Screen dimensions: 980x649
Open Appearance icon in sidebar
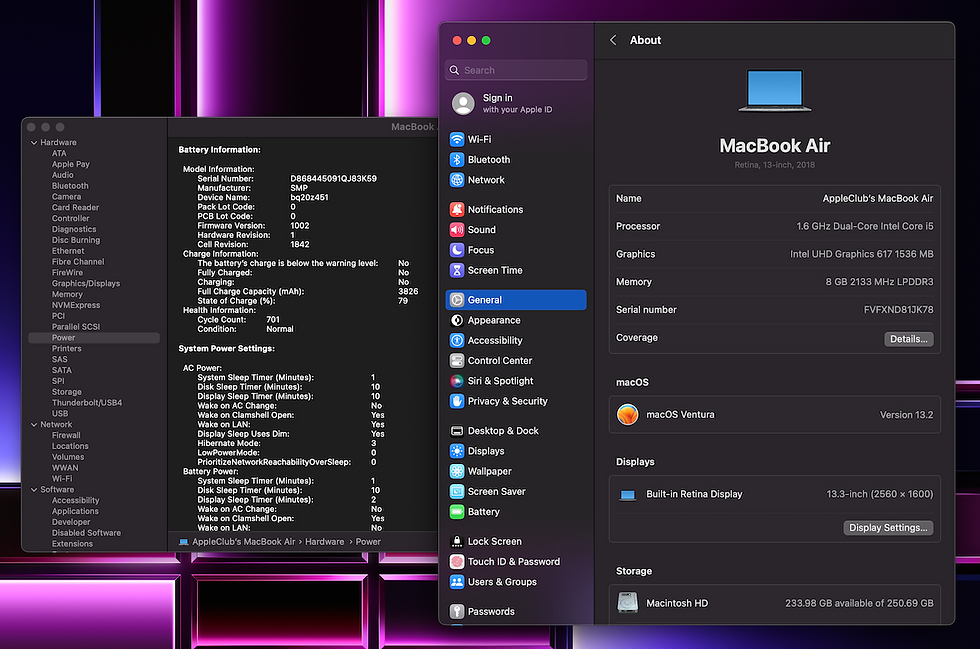457,320
